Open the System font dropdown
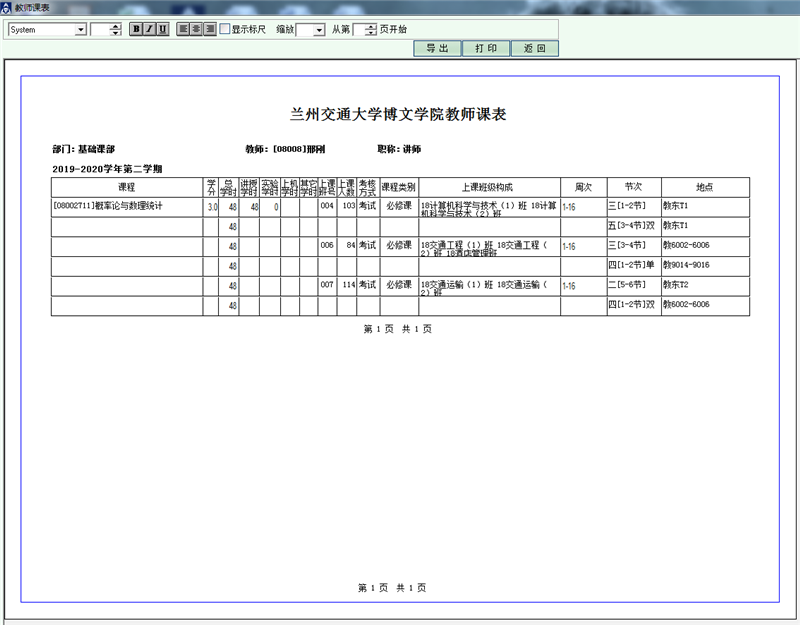Viewport: 800px width, 625px height. [81, 30]
